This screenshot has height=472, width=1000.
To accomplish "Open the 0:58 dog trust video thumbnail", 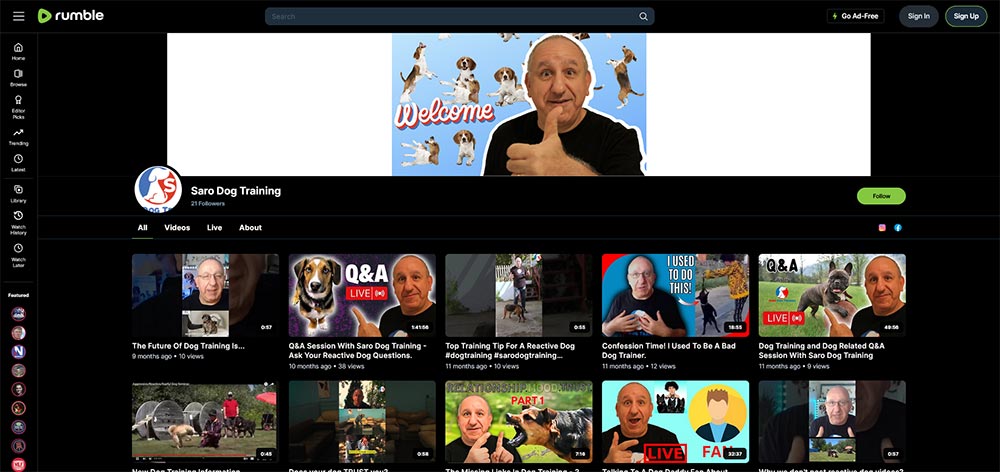I will tap(362, 422).
